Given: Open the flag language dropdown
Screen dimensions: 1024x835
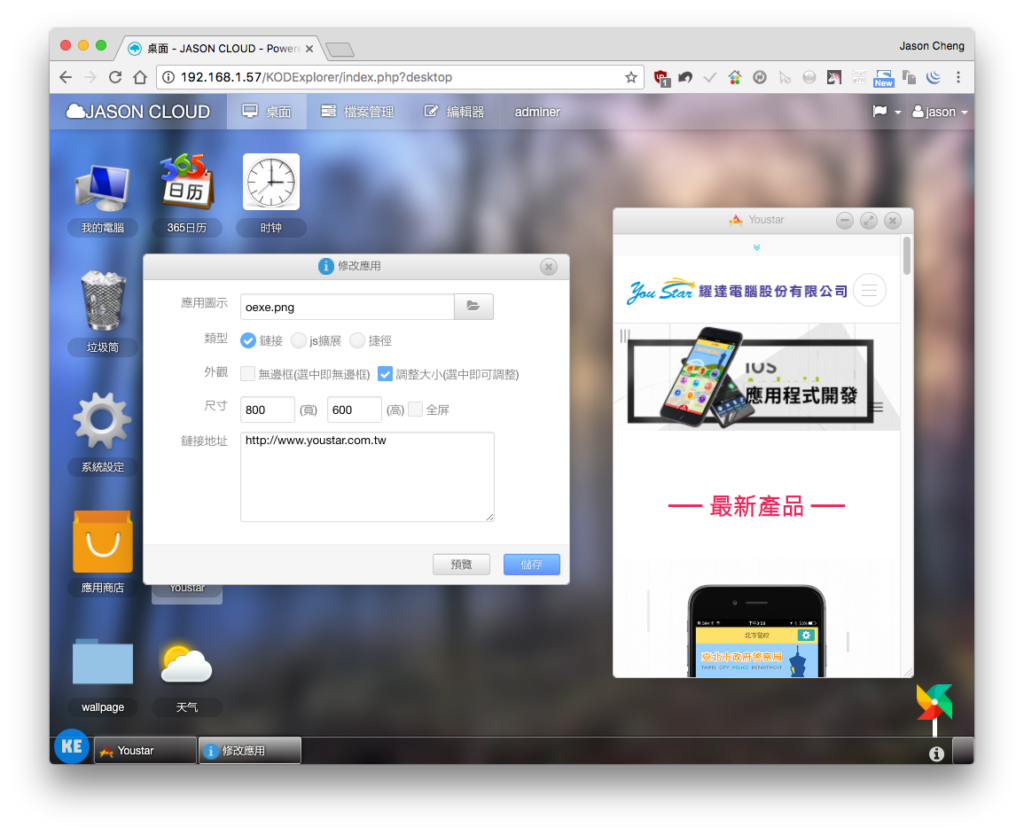Looking at the screenshot, I should pyautogui.click(x=887, y=112).
